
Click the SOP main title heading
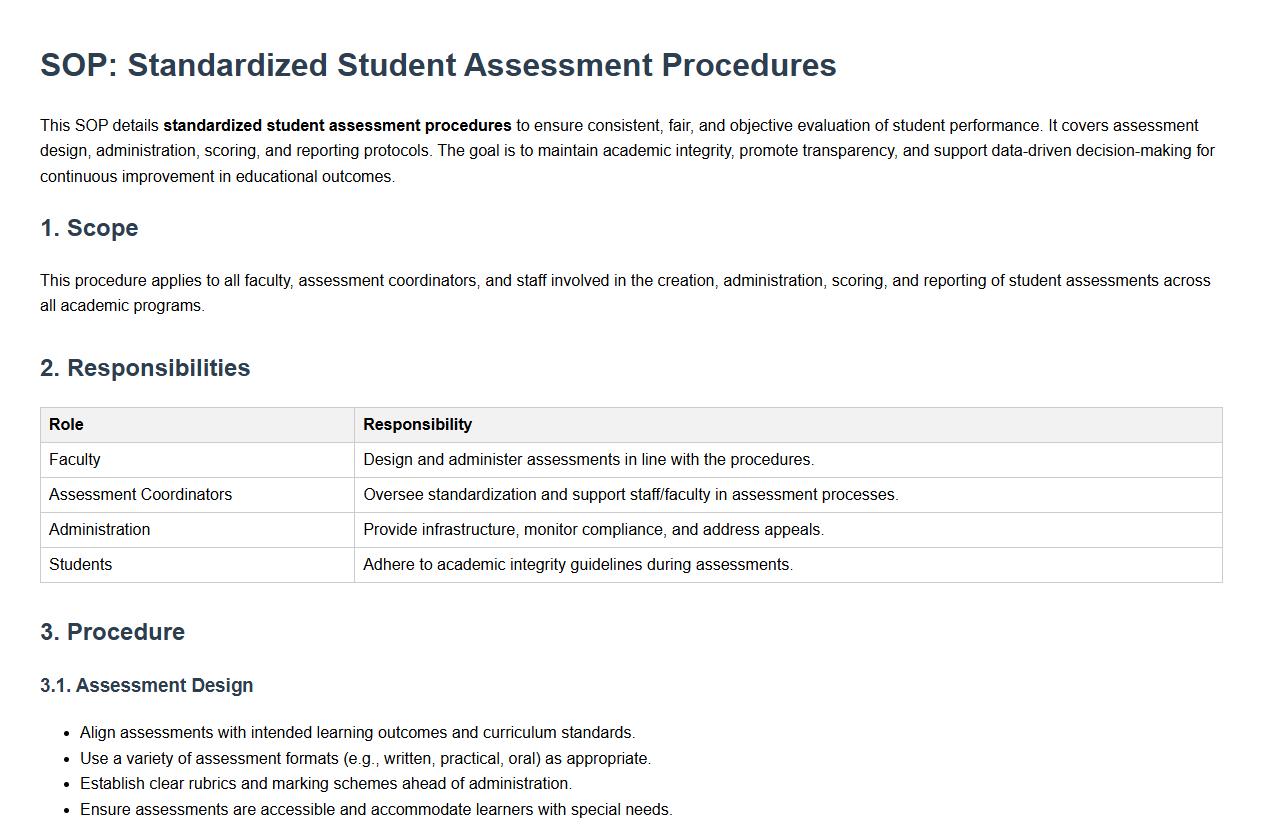438,65
